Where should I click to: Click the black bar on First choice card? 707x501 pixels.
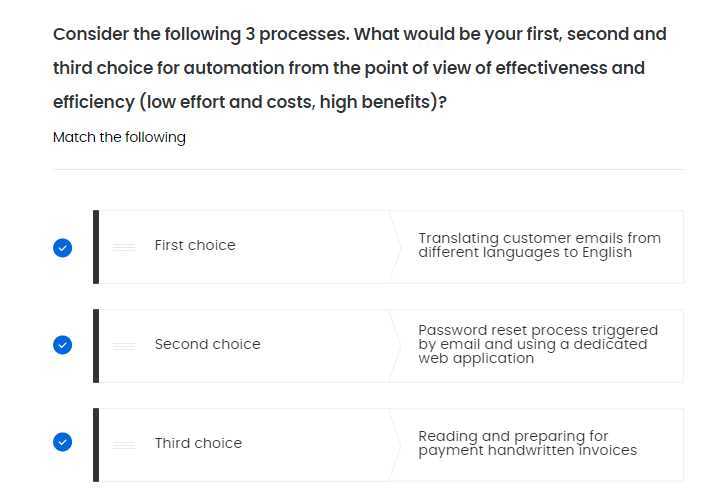(x=96, y=247)
